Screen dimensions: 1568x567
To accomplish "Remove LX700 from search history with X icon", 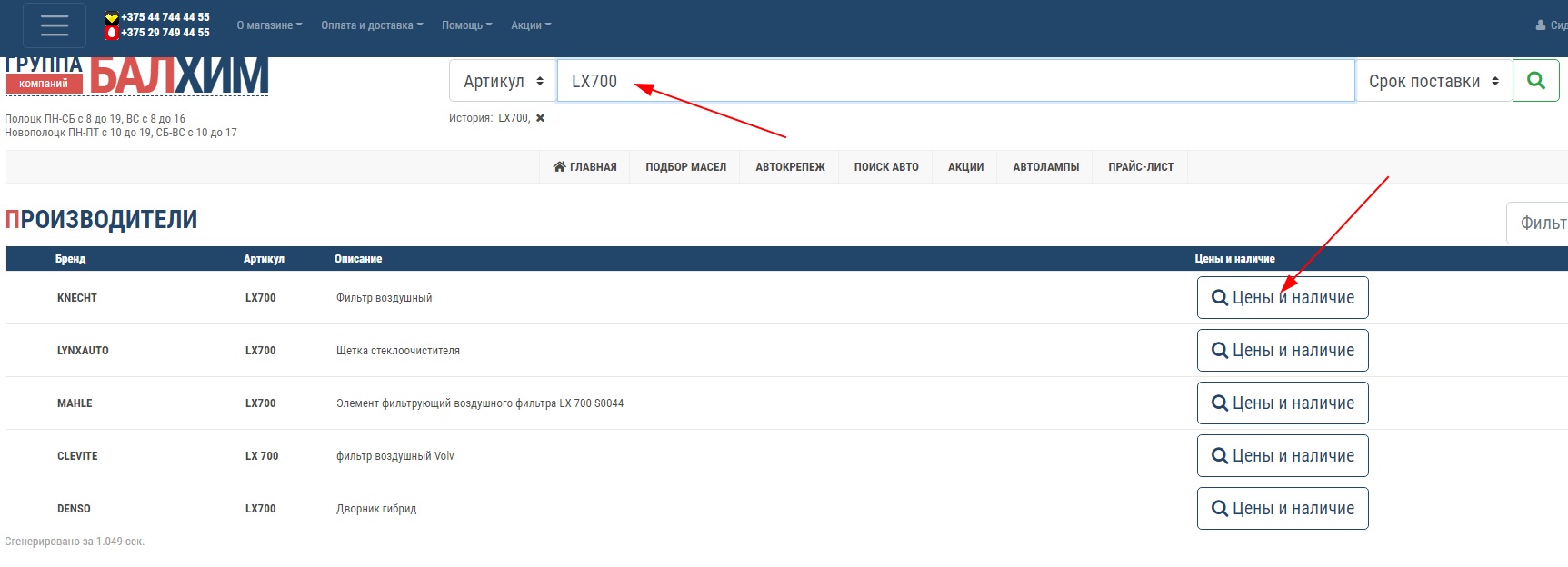I will point(540,118).
